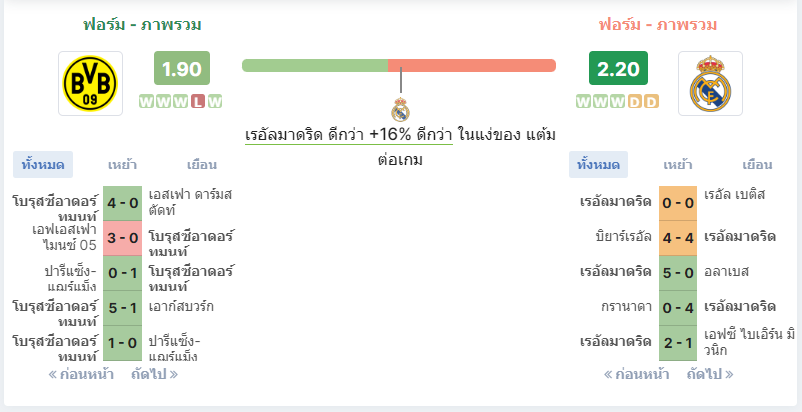Go to ถัดไป under Real Madrid results
This screenshot has height=412, width=802.
(x=710, y=374)
